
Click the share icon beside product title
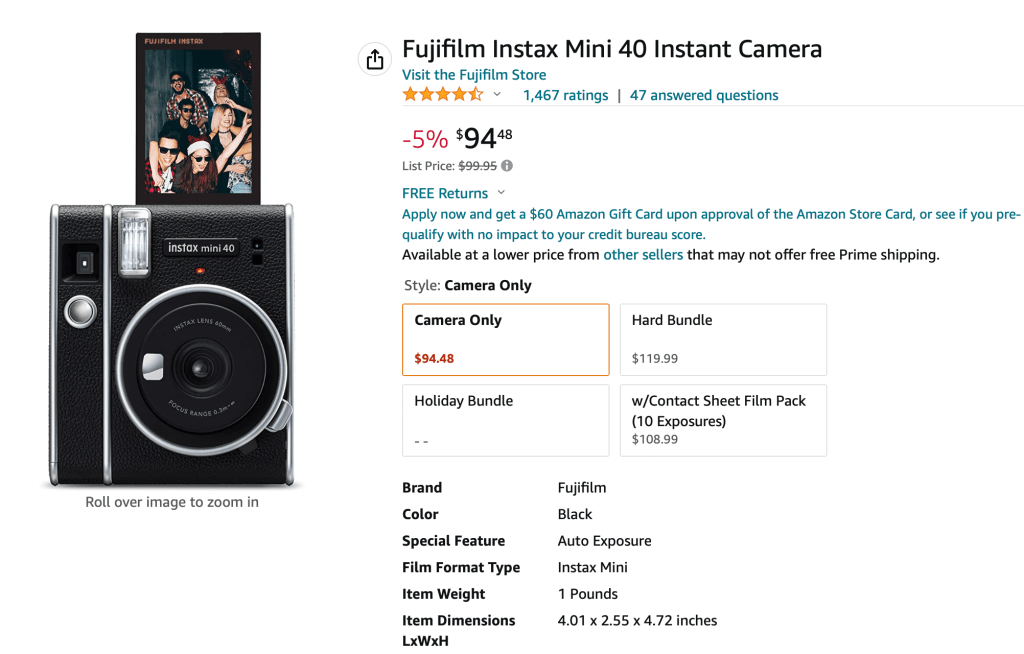(375, 60)
